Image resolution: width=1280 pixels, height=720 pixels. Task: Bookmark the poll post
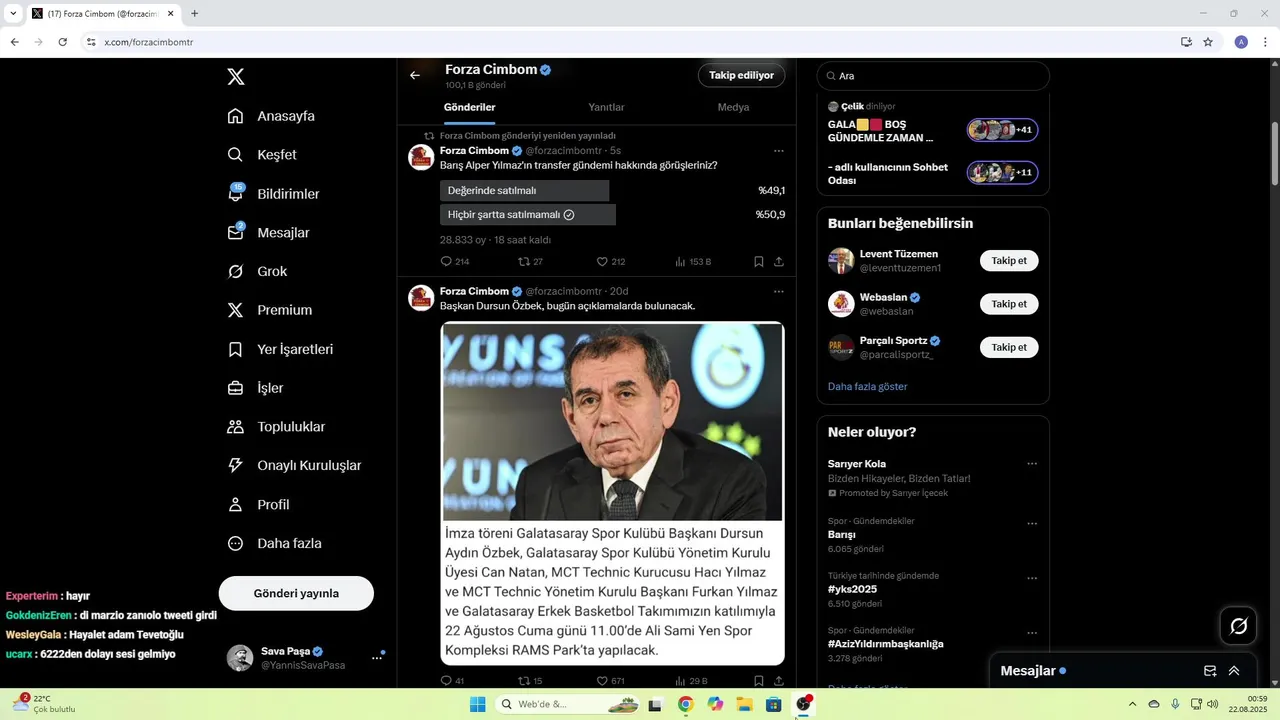pyautogui.click(x=759, y=262)
